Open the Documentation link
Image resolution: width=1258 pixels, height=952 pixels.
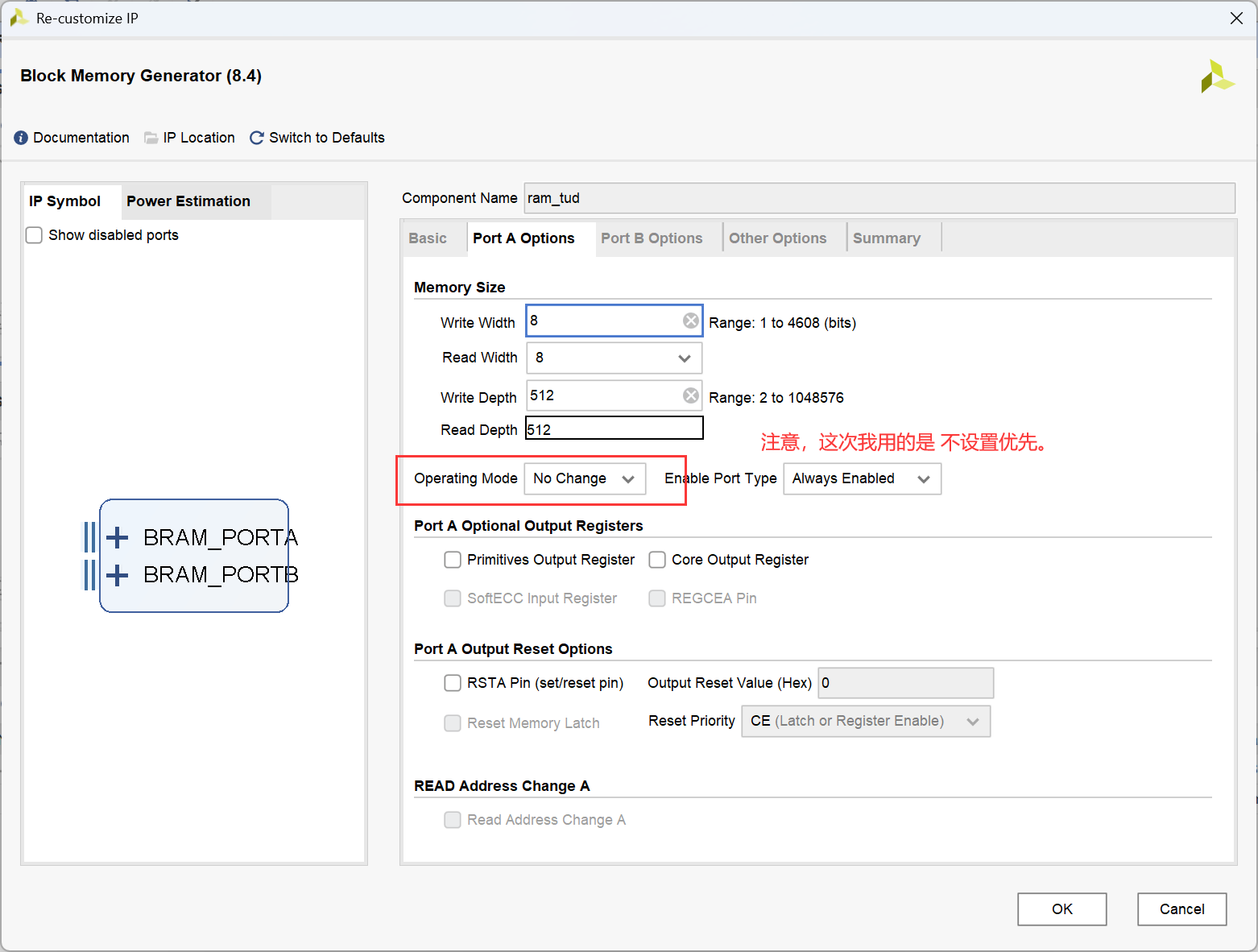(x=81, y=138)
